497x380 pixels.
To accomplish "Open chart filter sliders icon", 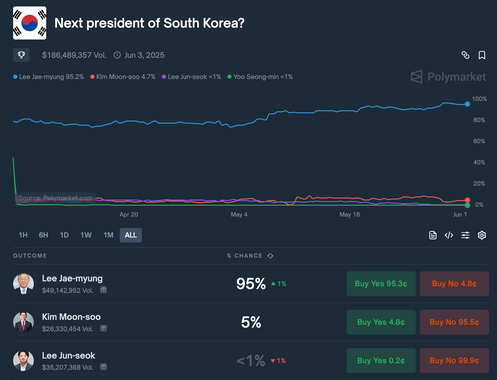I will coord(465,235).
